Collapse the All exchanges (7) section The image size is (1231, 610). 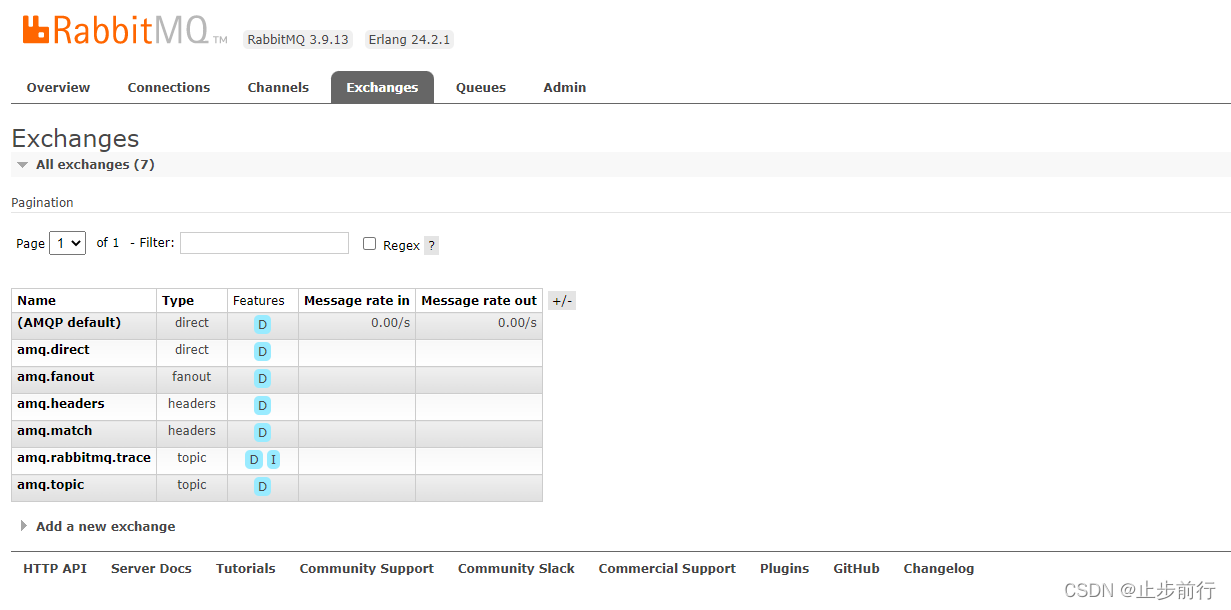point(95,165)
